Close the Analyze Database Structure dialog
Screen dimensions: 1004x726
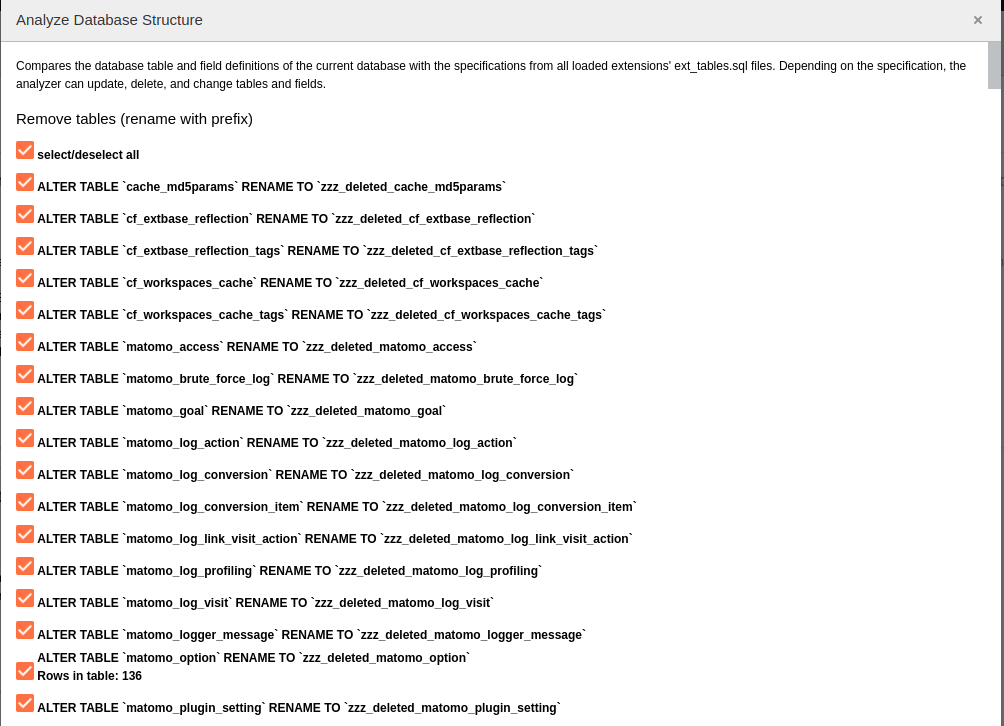(978, 20)
